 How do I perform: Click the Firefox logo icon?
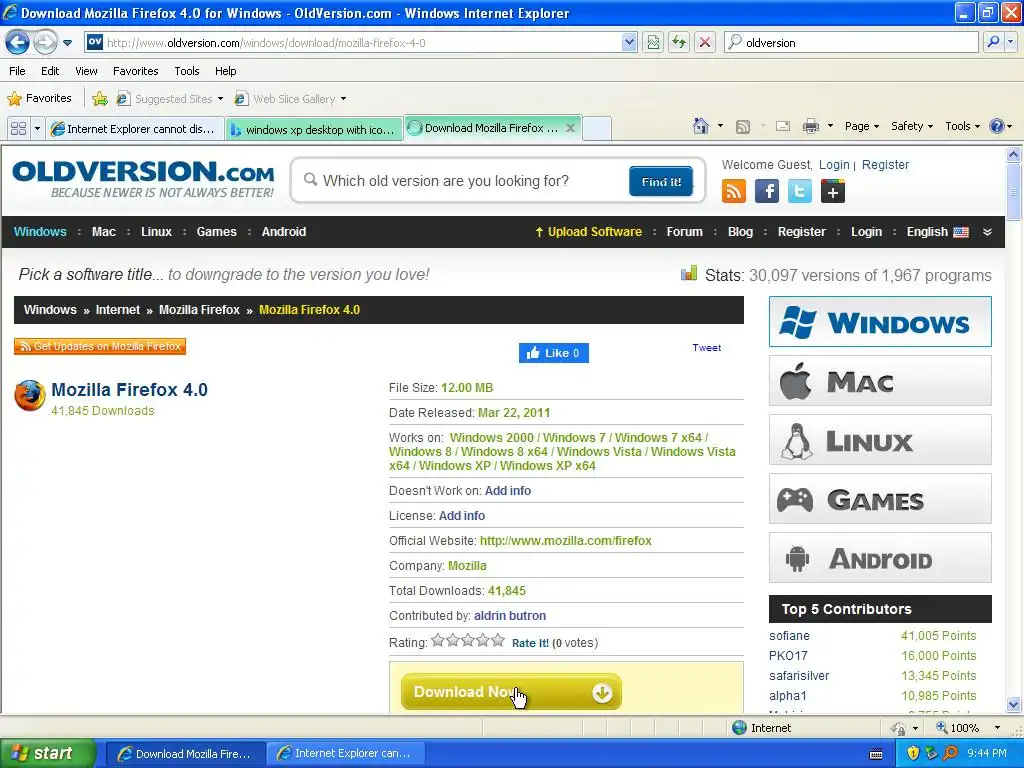[29, 395]
